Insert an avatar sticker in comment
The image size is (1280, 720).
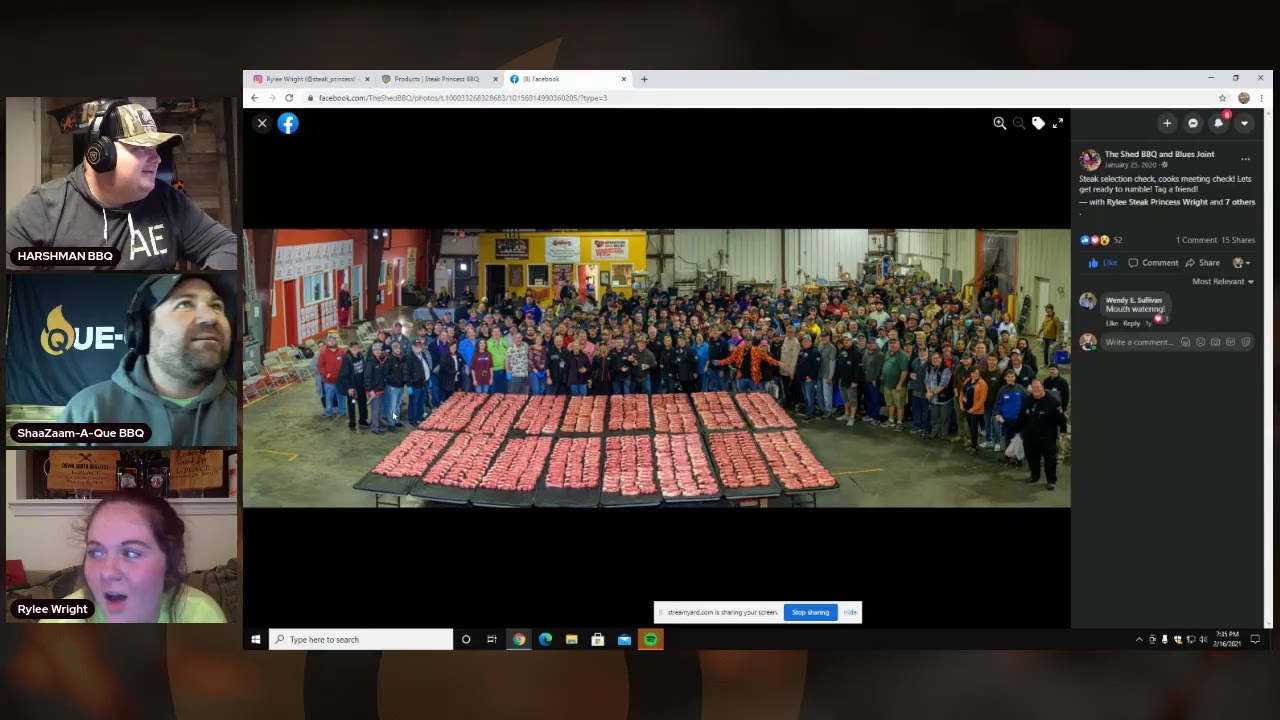click(1185, 342)
